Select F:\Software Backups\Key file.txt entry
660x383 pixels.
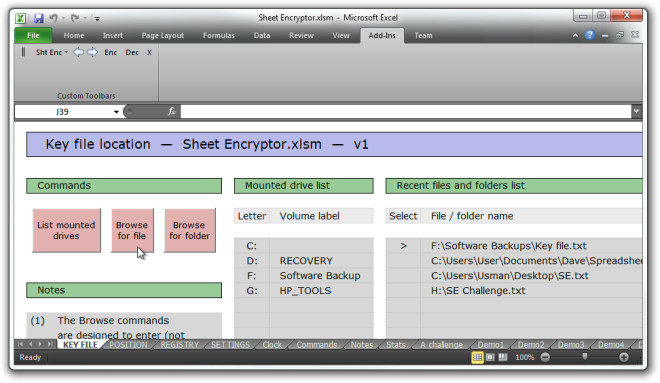[x=508, y=246]
